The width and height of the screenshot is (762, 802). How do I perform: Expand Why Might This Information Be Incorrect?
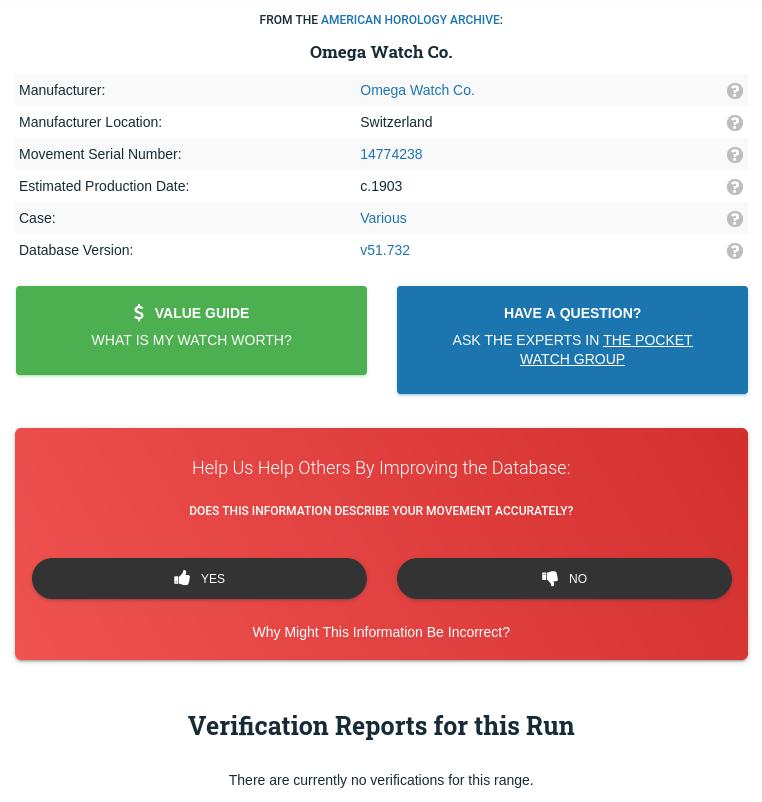(381, 632)
